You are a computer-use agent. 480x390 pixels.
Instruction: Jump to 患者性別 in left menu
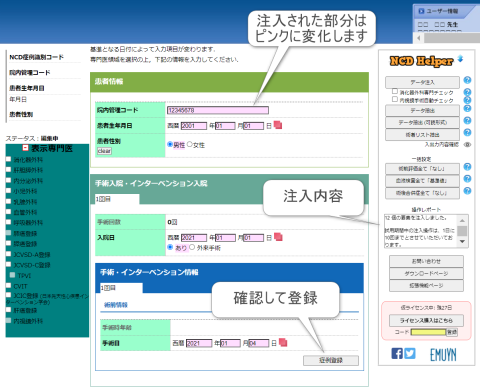click(x=21, y=114)
